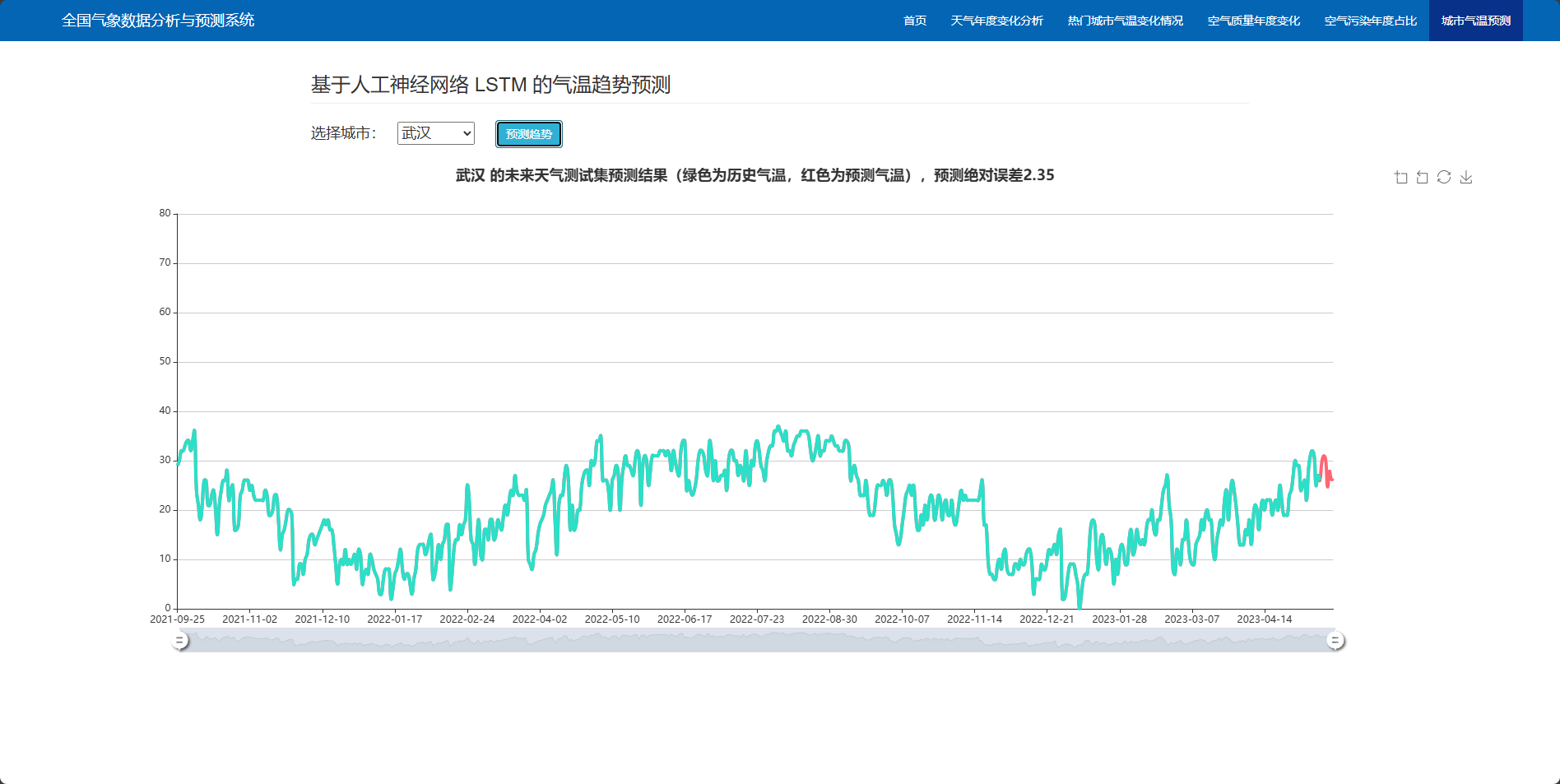
Task: Go to 首页 in the navigation bar
Action: 915,21
